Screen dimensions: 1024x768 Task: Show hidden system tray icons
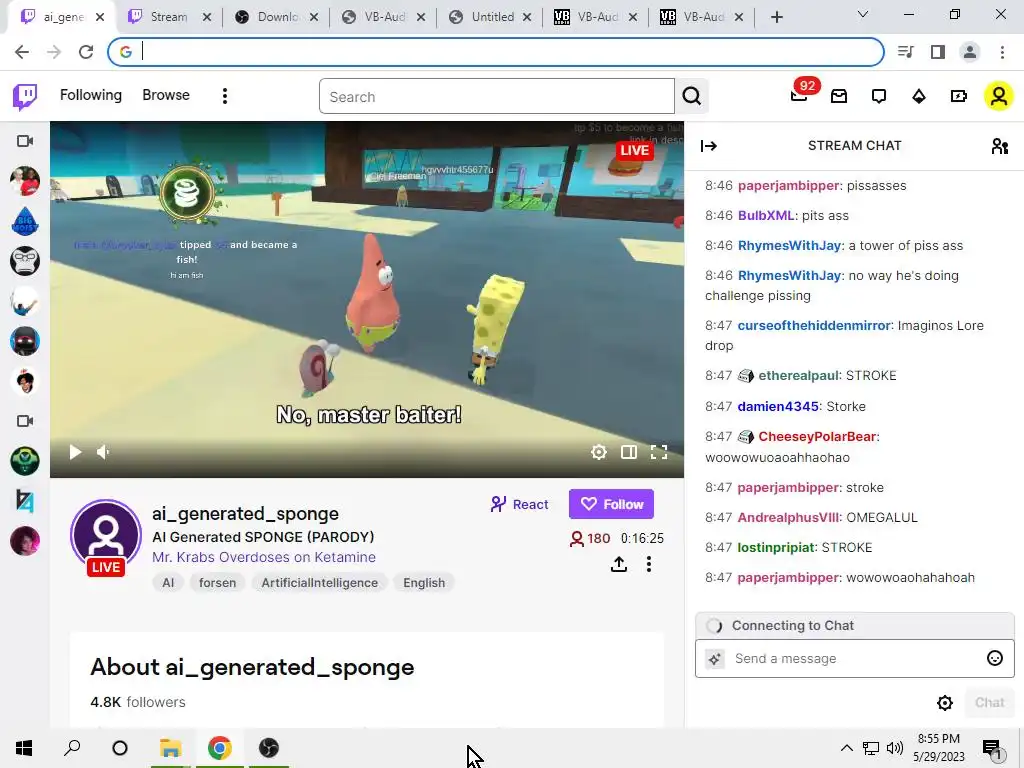(x=846, y=748)
